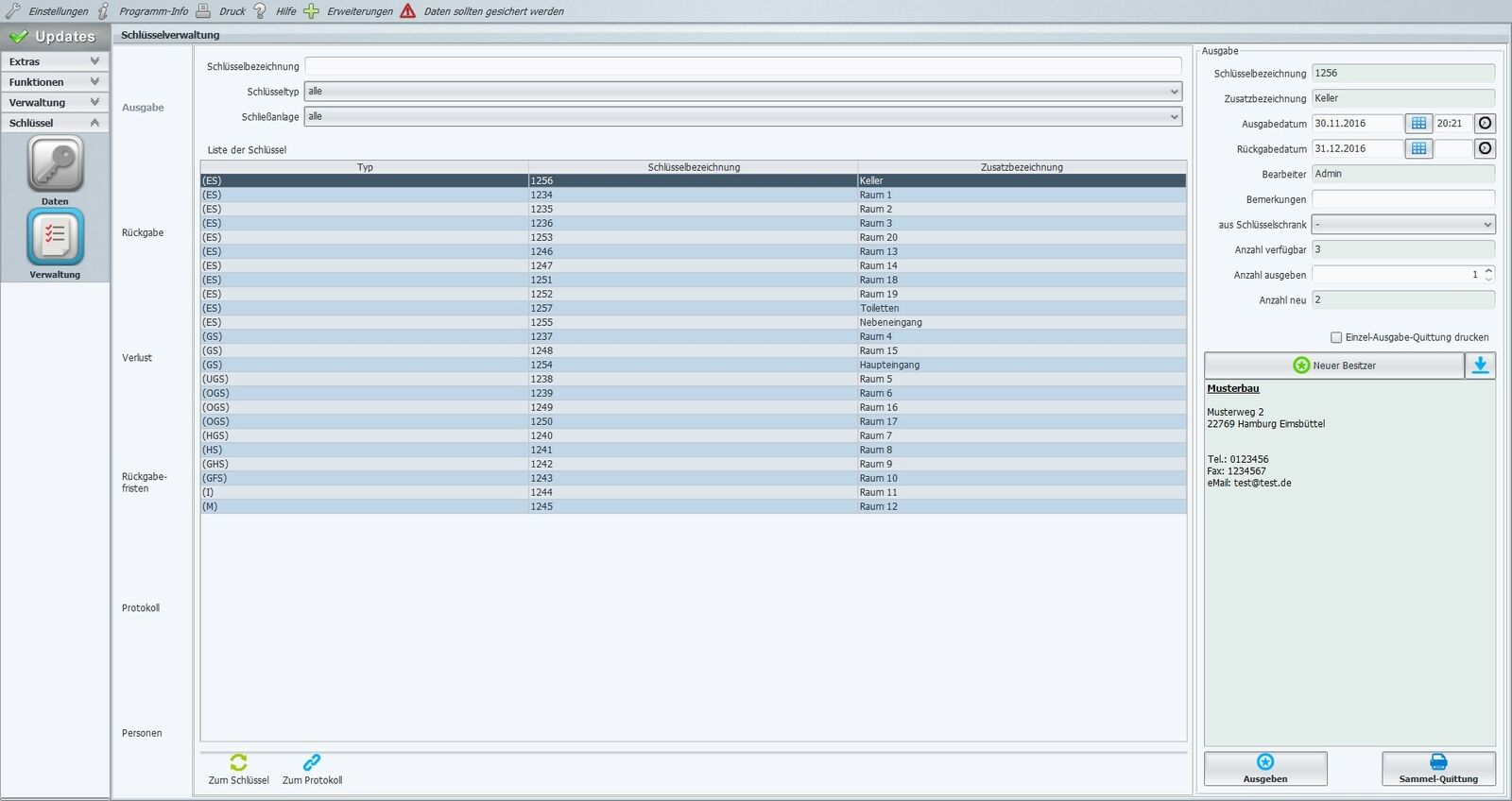Screen dimensions: 1512x801
Task: Select key row 1241 Raum 8
Action: (694, 450)
